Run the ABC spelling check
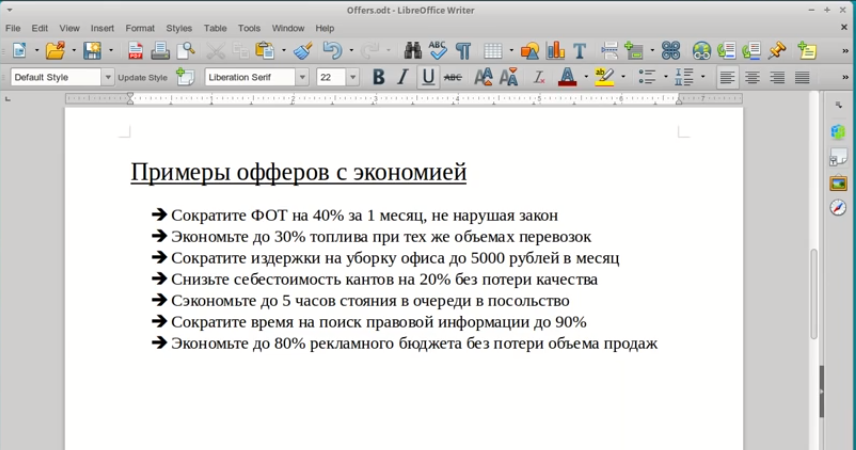 point(437,51)
